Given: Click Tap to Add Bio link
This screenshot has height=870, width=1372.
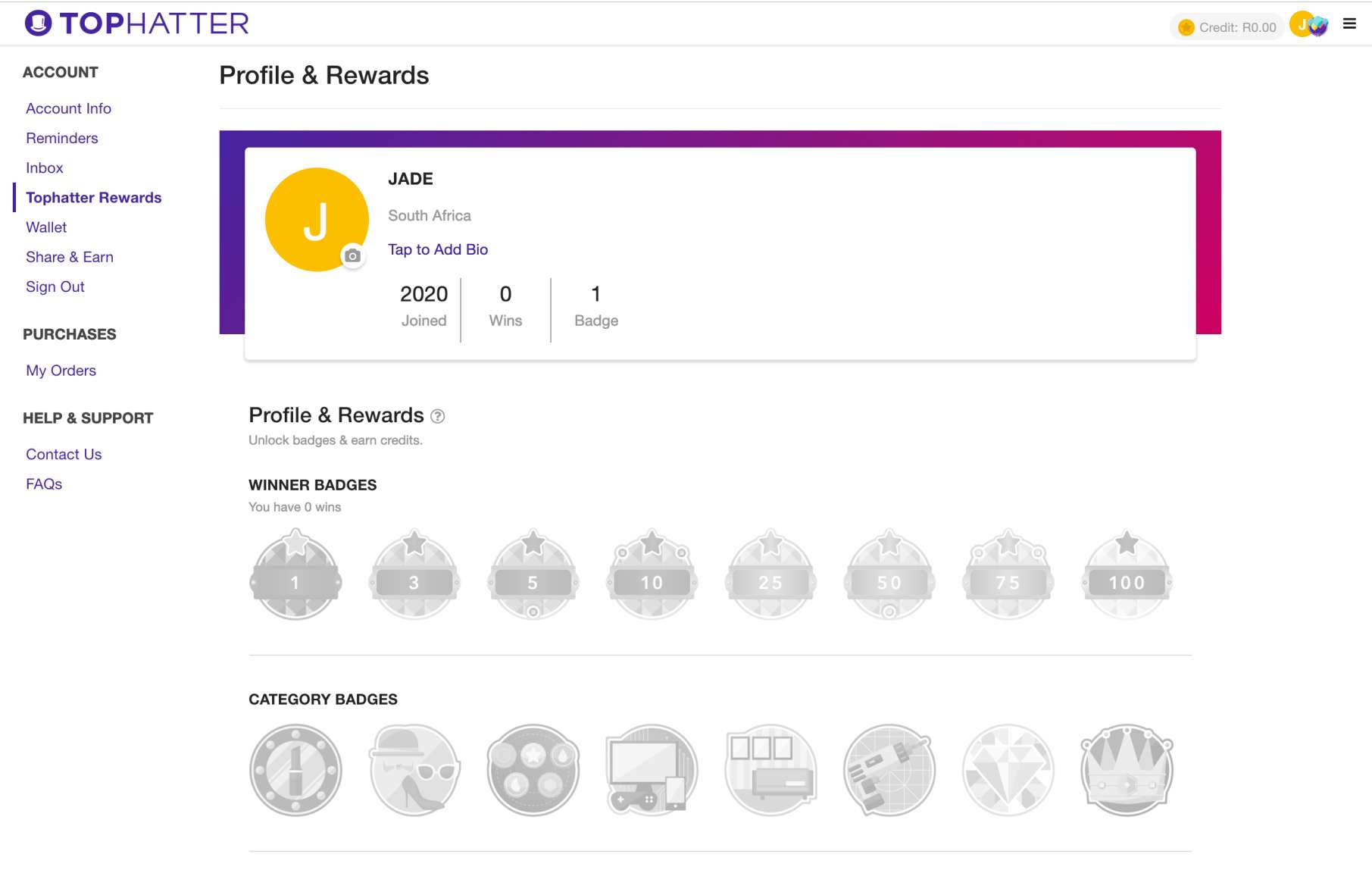Looking at the screenshot, I should click(x=438, y=249).
